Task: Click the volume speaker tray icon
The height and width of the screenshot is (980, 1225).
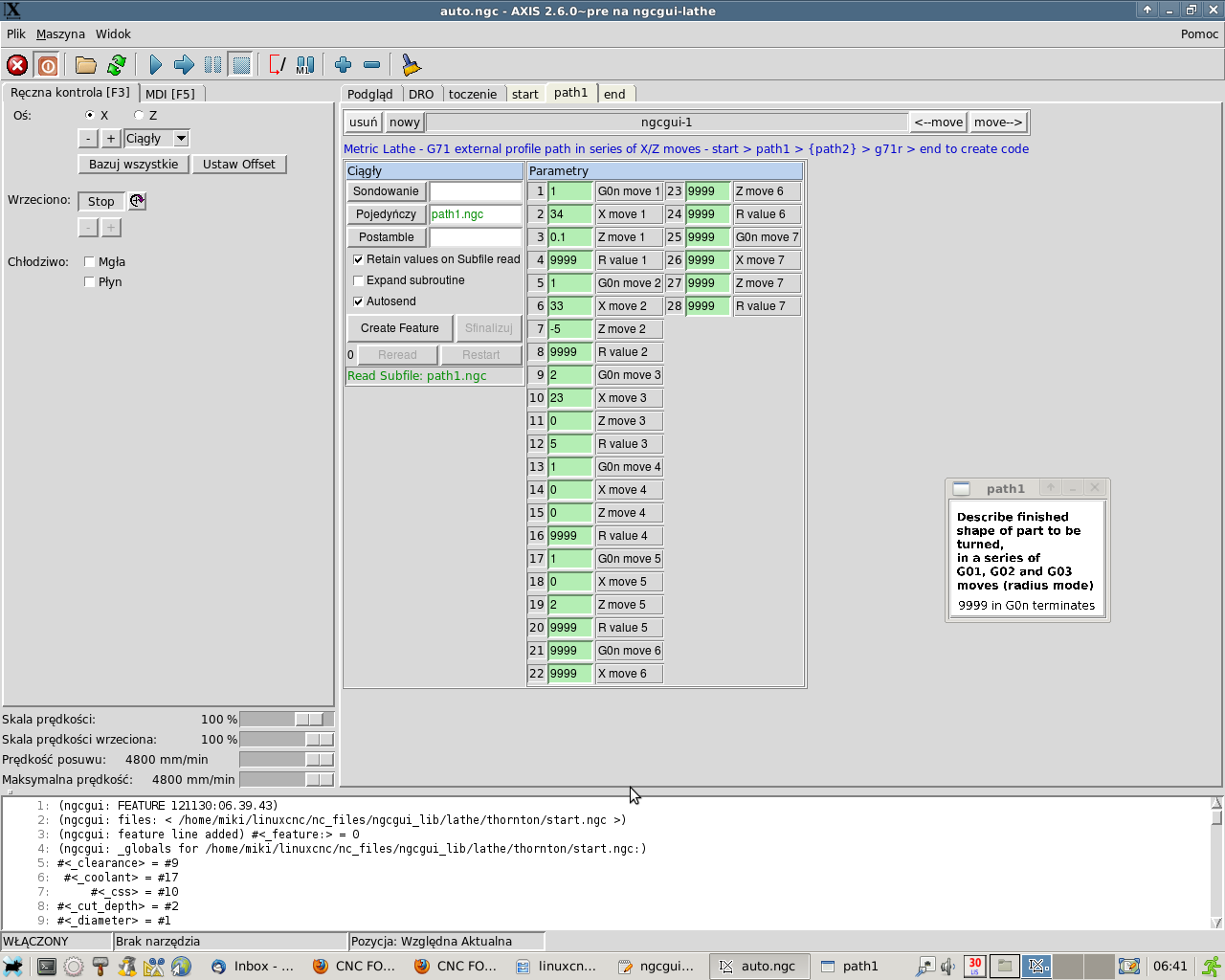Action: [947, 967]
